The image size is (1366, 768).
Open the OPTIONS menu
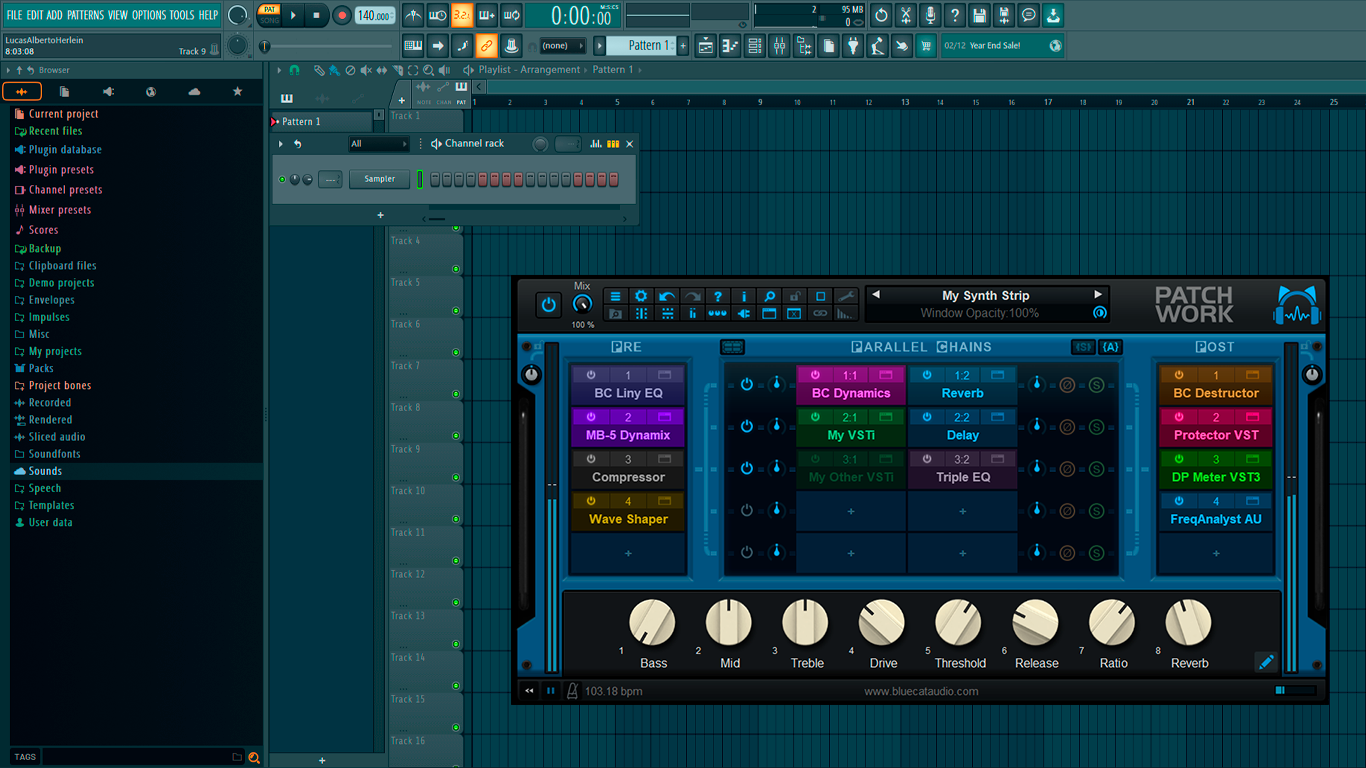(x=149, y=15)
